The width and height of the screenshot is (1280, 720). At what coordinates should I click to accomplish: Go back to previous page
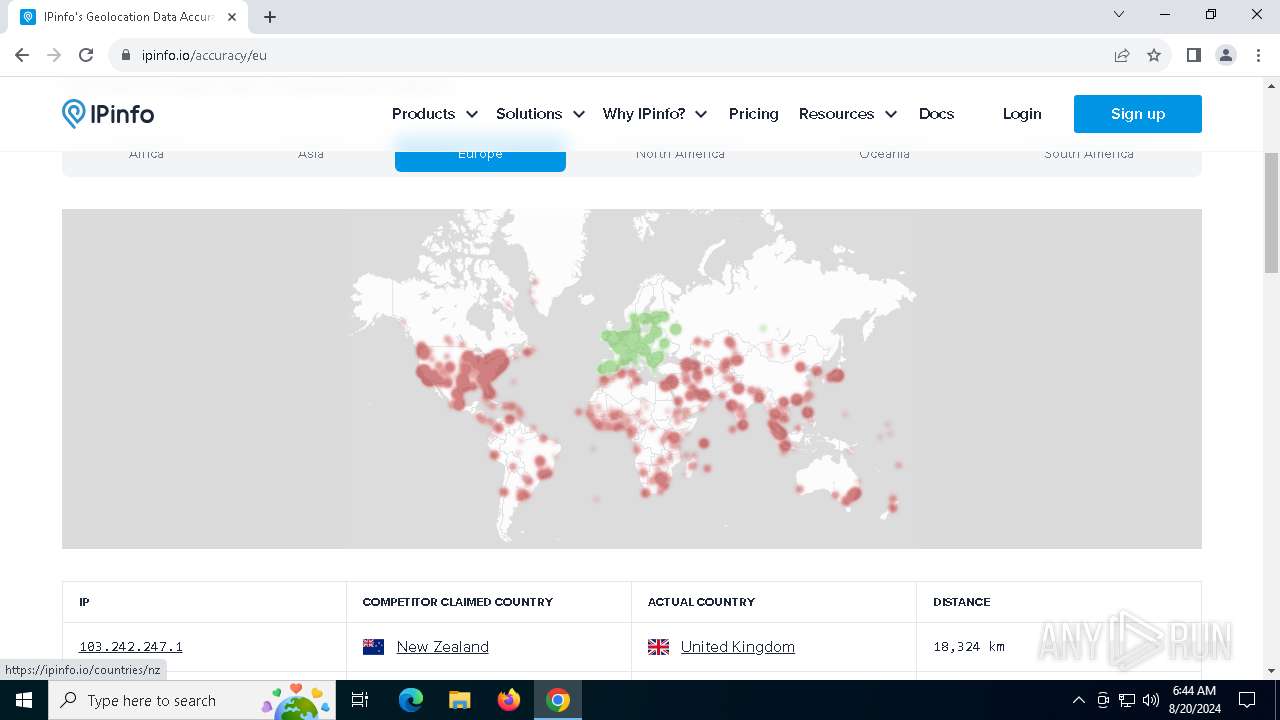click(x=22, y=55)
